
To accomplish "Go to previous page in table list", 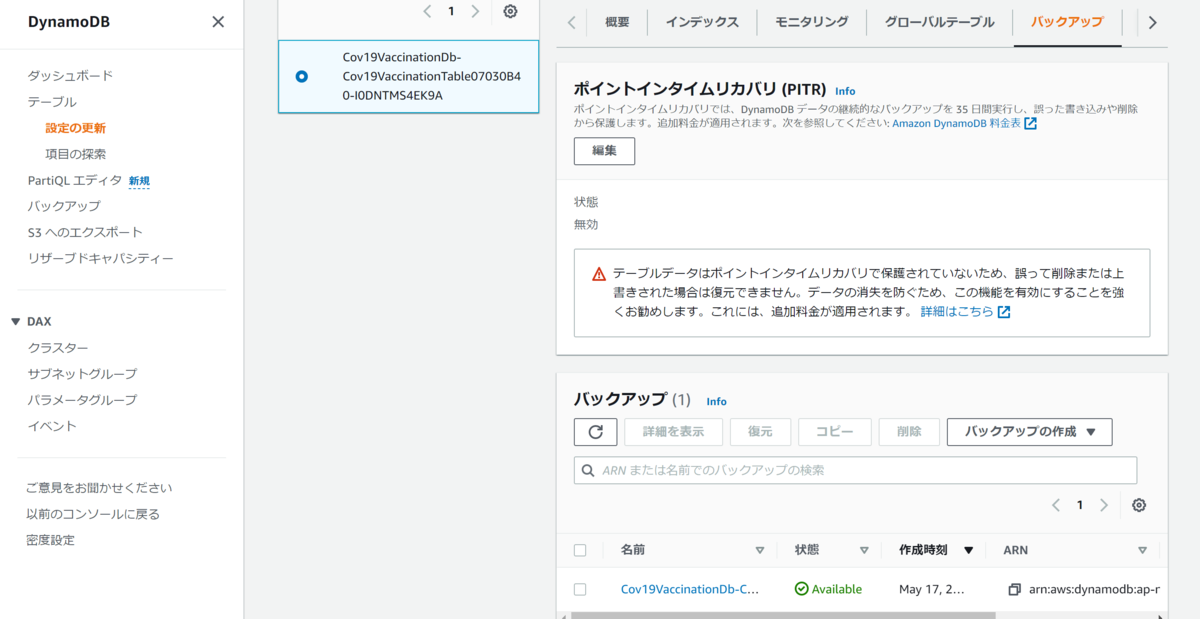I will (x=427, y=11).
